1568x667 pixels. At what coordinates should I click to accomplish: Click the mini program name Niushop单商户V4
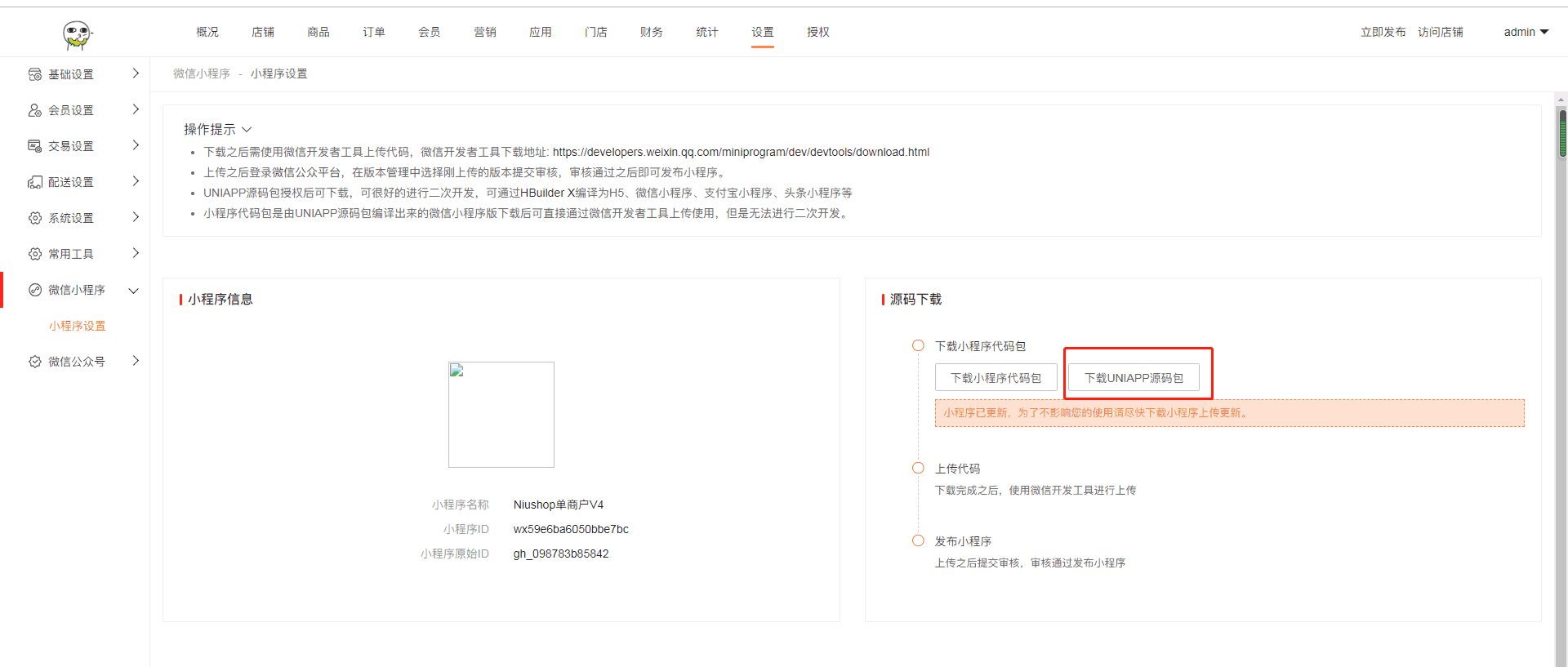pos(559,505)
